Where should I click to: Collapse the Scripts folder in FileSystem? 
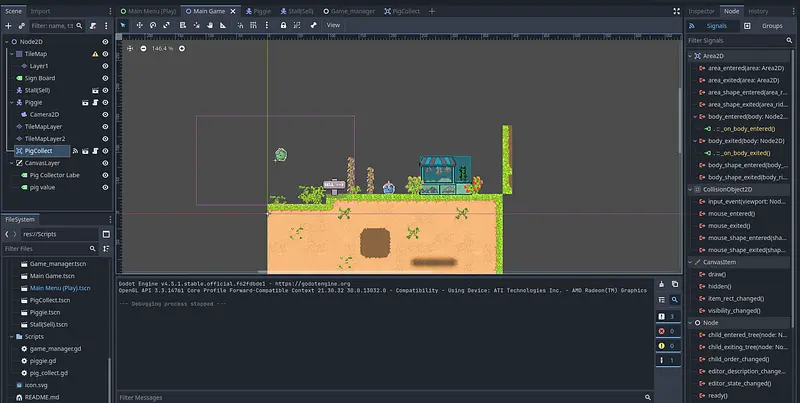(x=11, y=337)
